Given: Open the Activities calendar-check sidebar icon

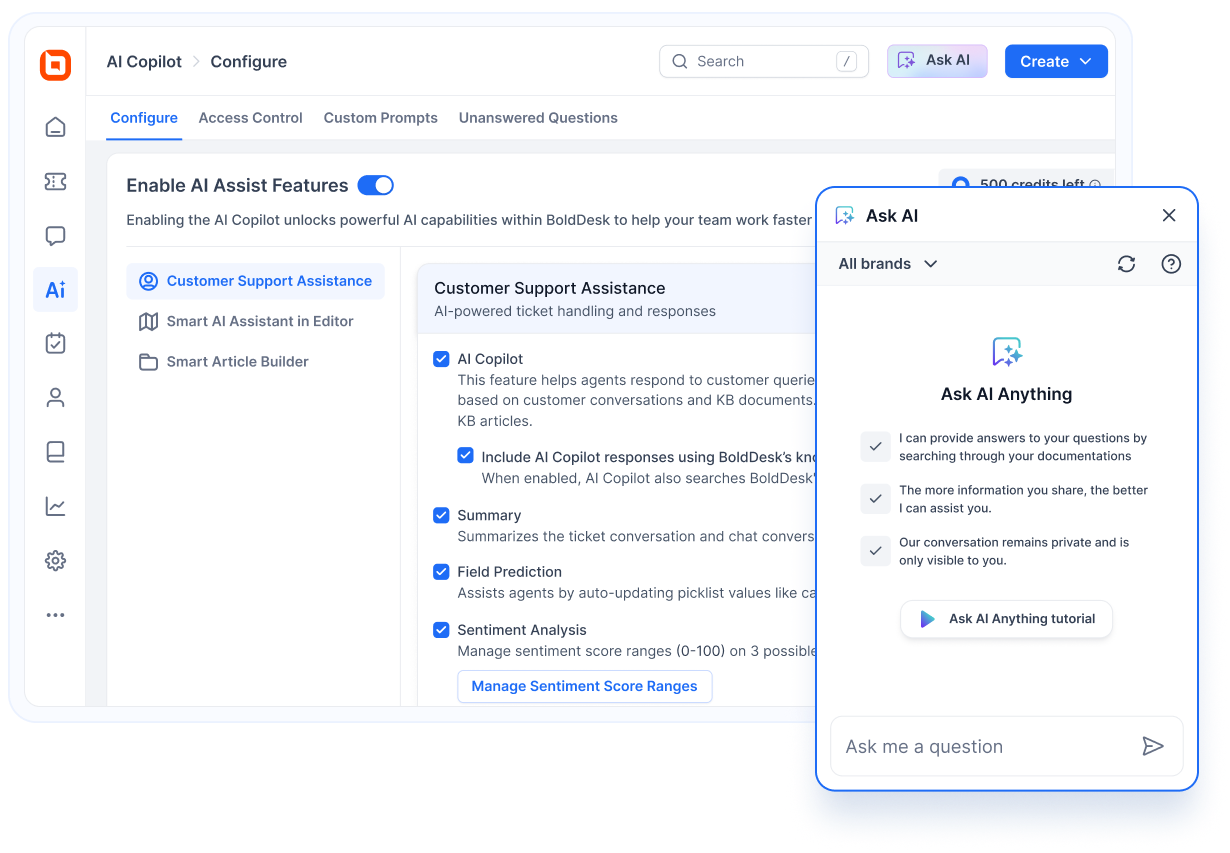Looking at the screenshot, I should click(x=56, y=343).
